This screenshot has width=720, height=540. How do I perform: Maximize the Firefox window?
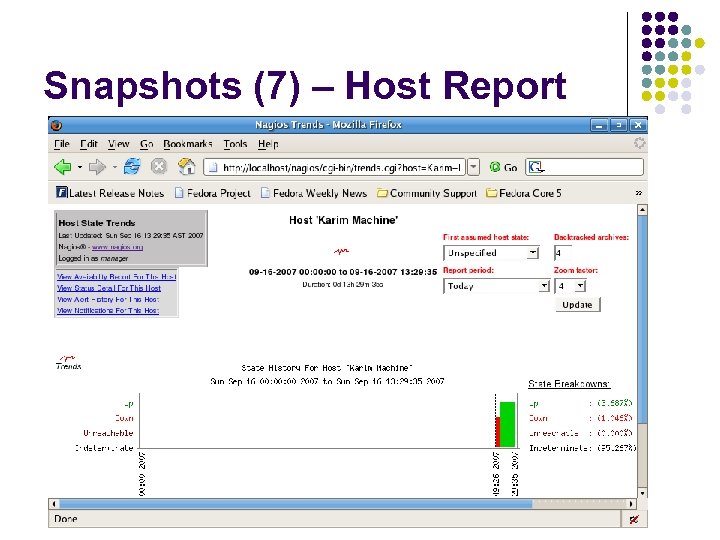[619, 125]
